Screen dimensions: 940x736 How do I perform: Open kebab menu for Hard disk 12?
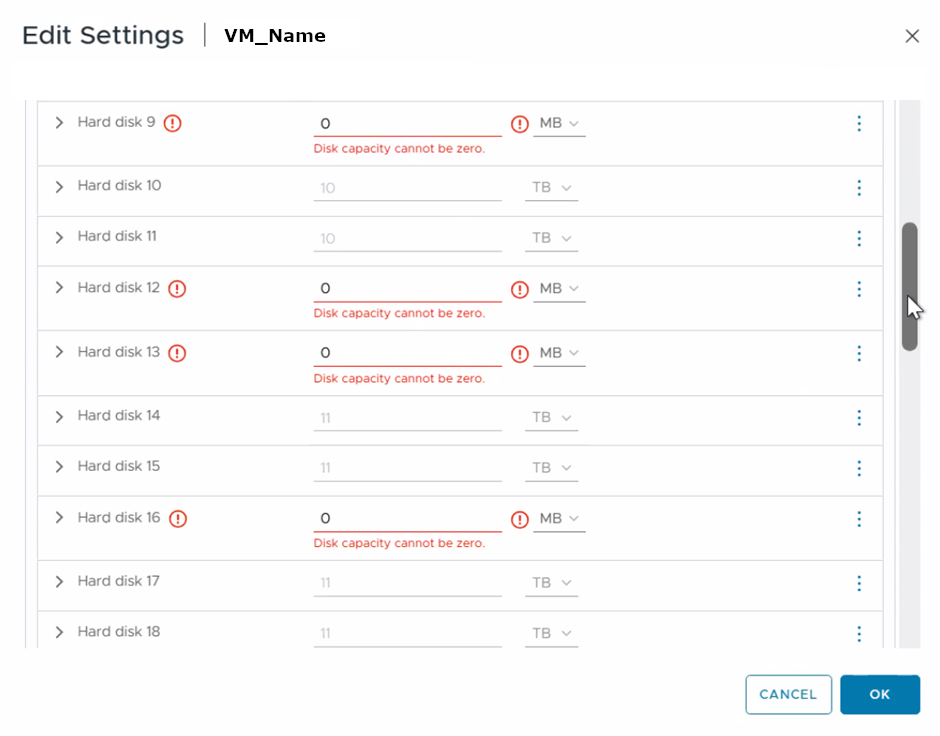coord(859,289)
